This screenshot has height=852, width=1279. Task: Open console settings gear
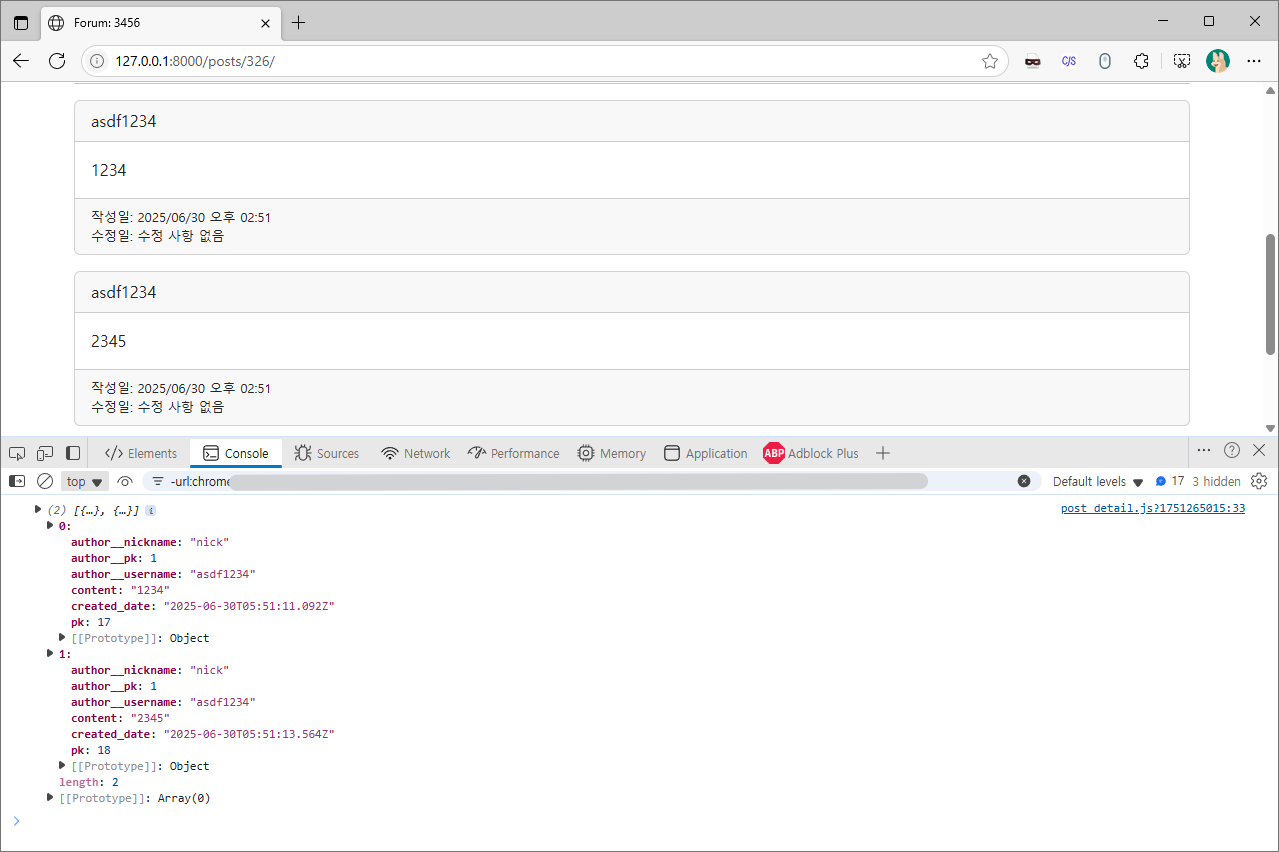coord(1259,481)
